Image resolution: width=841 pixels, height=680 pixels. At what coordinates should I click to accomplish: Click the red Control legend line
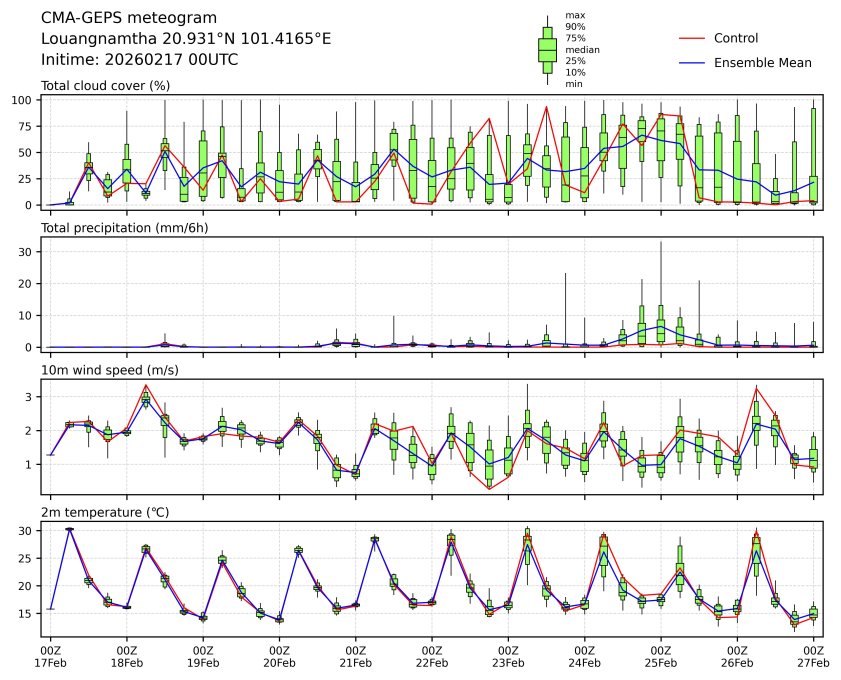pos(692,38)
